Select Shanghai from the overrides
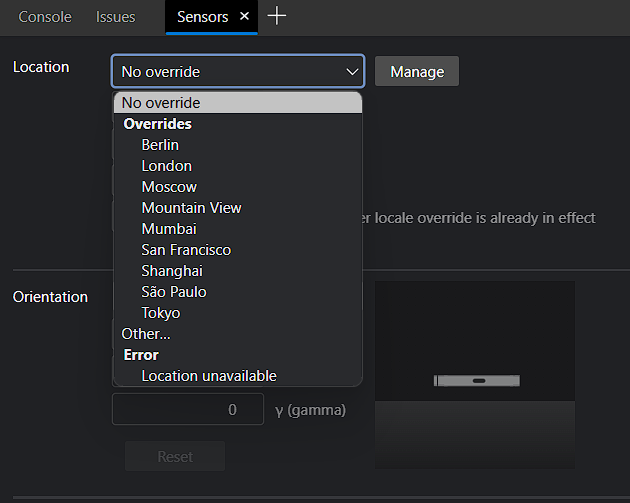Screen dimensions: 630x503 pyautogui.click(x=172, y=271)
